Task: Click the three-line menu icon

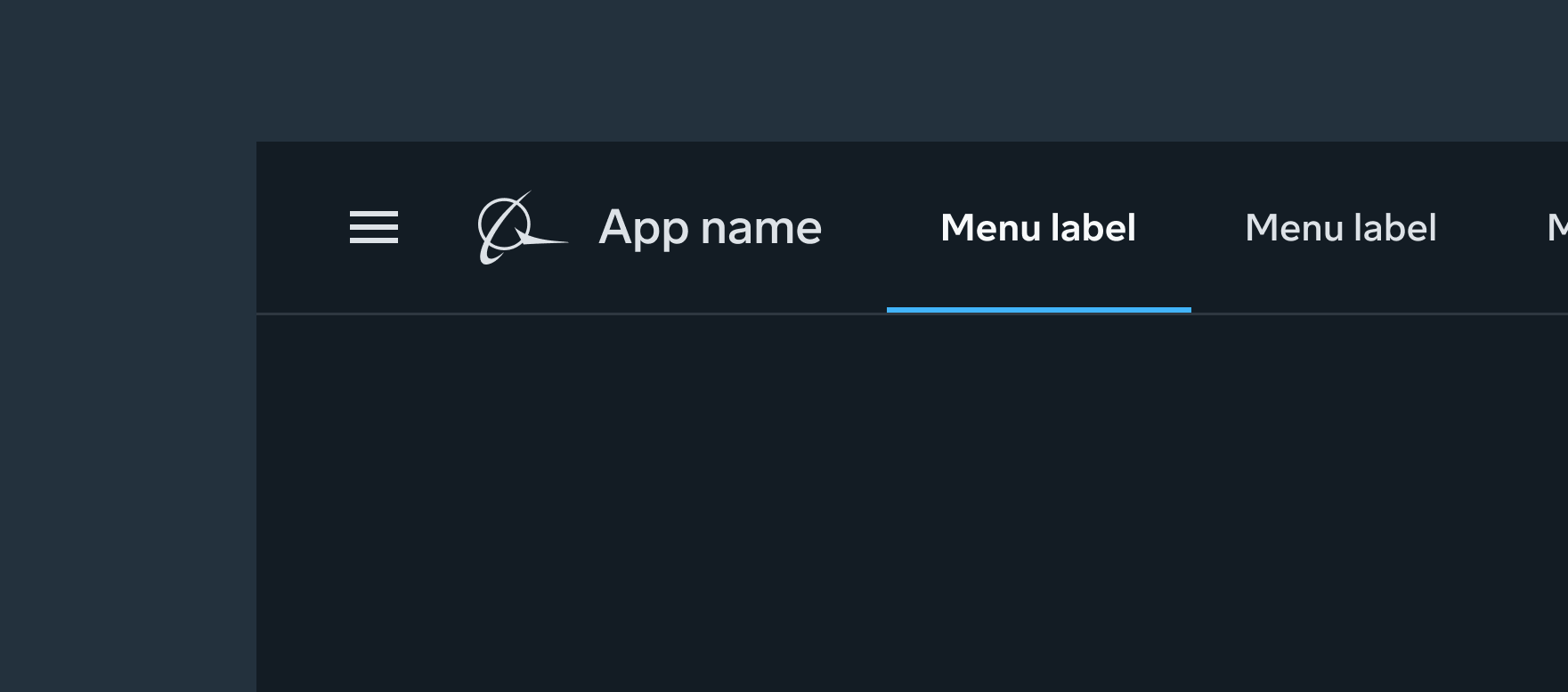Action: (374, 227)
